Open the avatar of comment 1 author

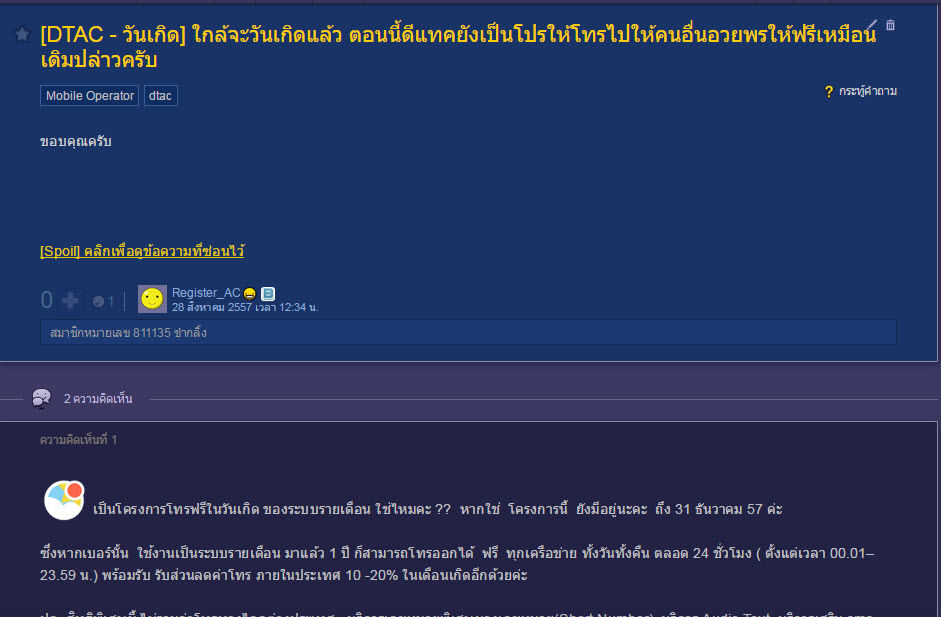[x=64, y=500]
